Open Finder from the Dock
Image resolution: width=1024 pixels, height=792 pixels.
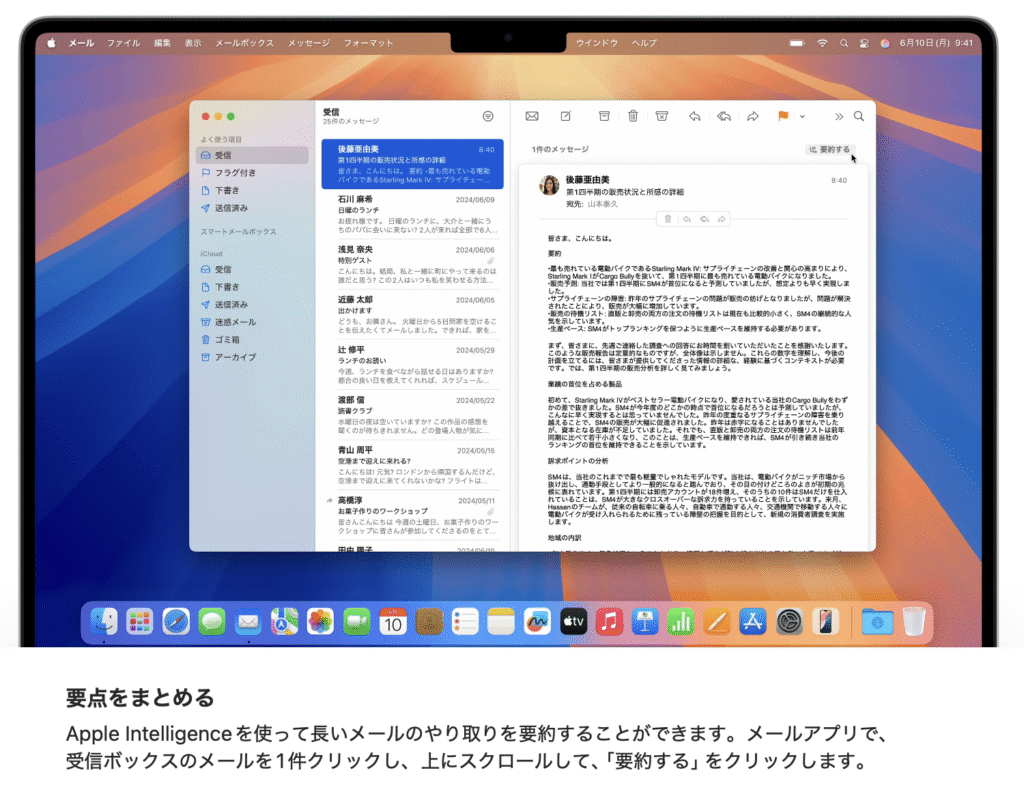pyautogui.click(x=104, y=622)
